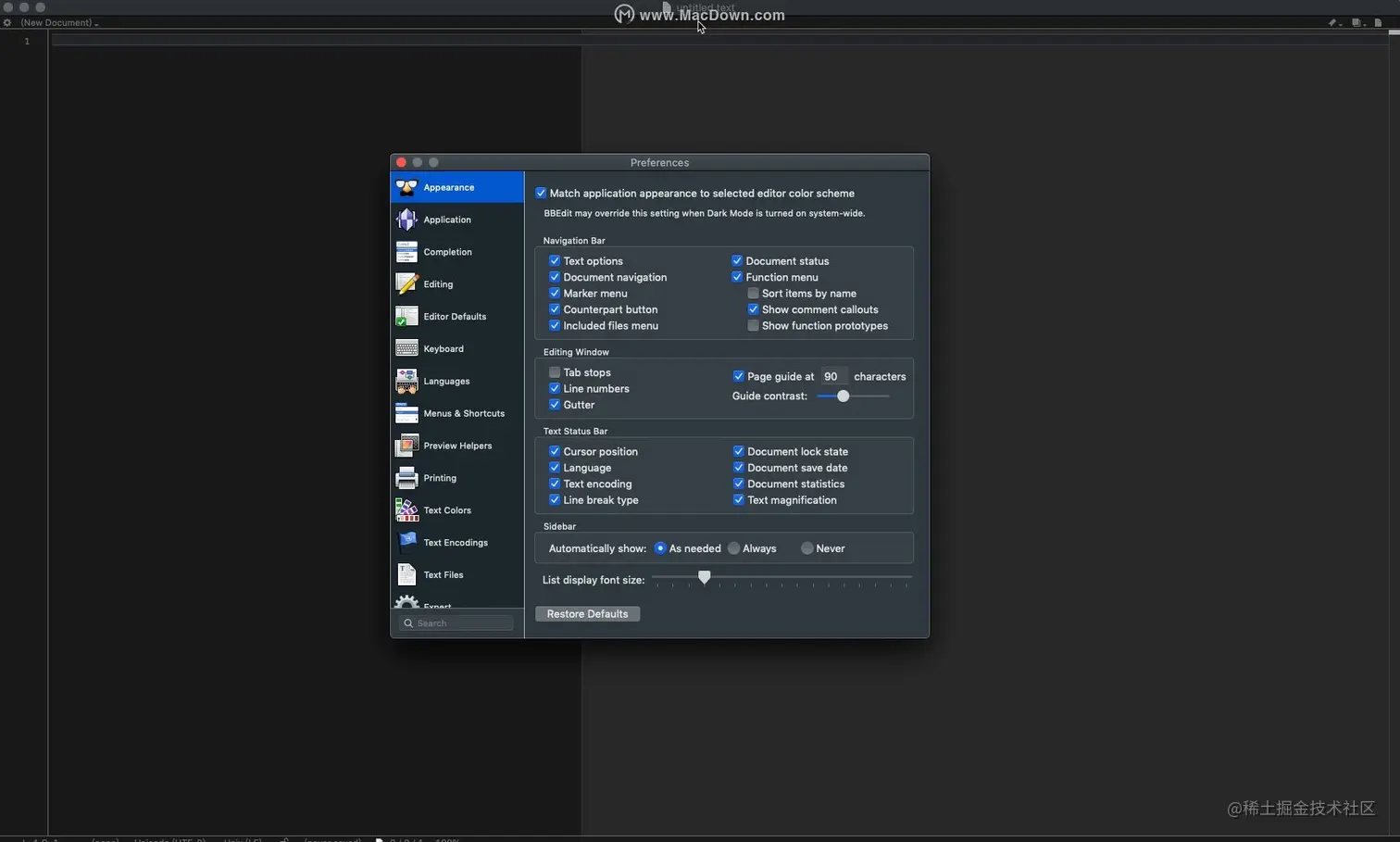This screenshot has width=1400, height=842.
Task: Open the Languages preferences pane
Action: [457, 382]
